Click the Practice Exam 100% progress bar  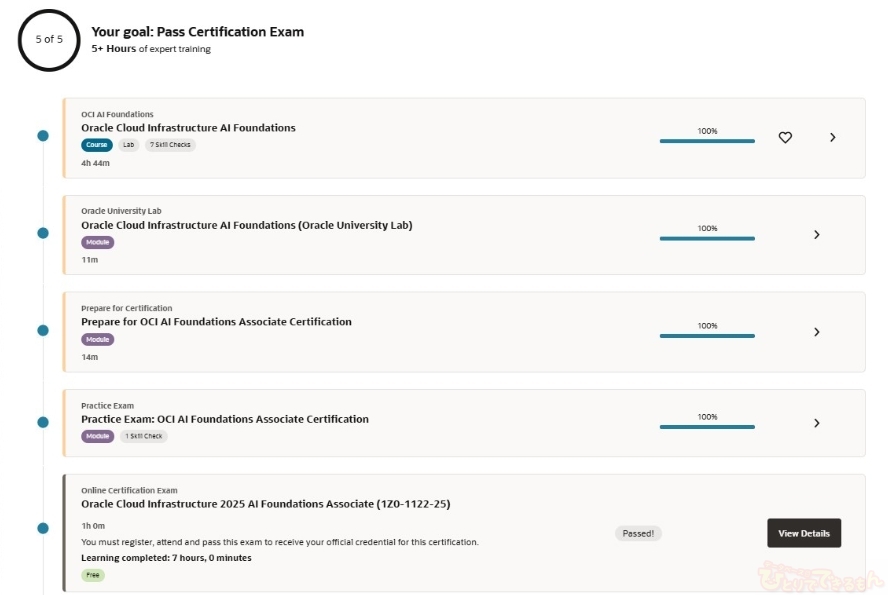tap(707, 427)
